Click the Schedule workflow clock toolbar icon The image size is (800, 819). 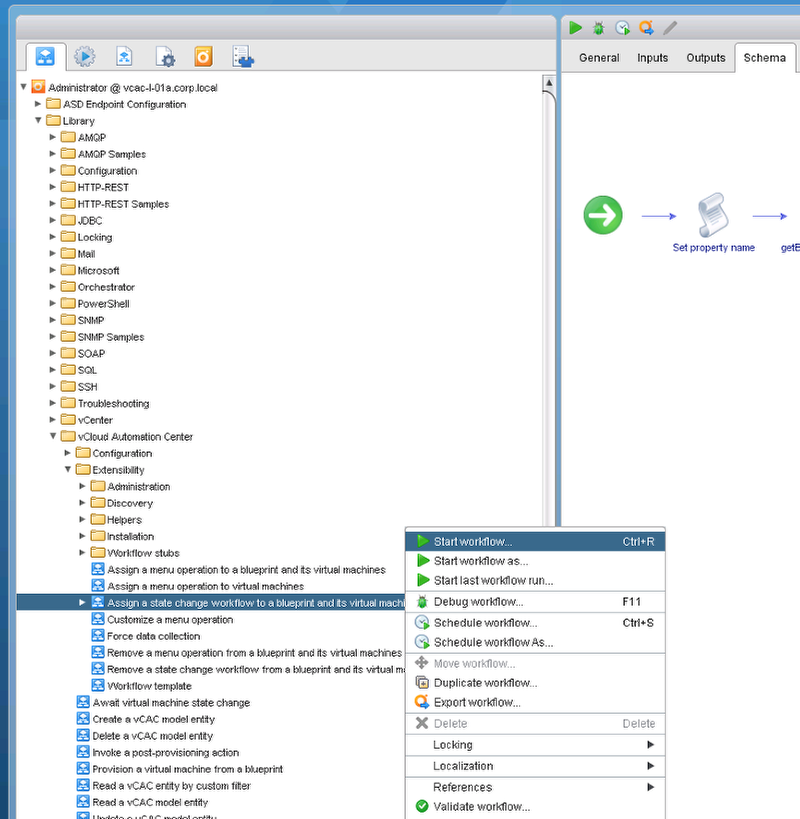click(622, 28)
